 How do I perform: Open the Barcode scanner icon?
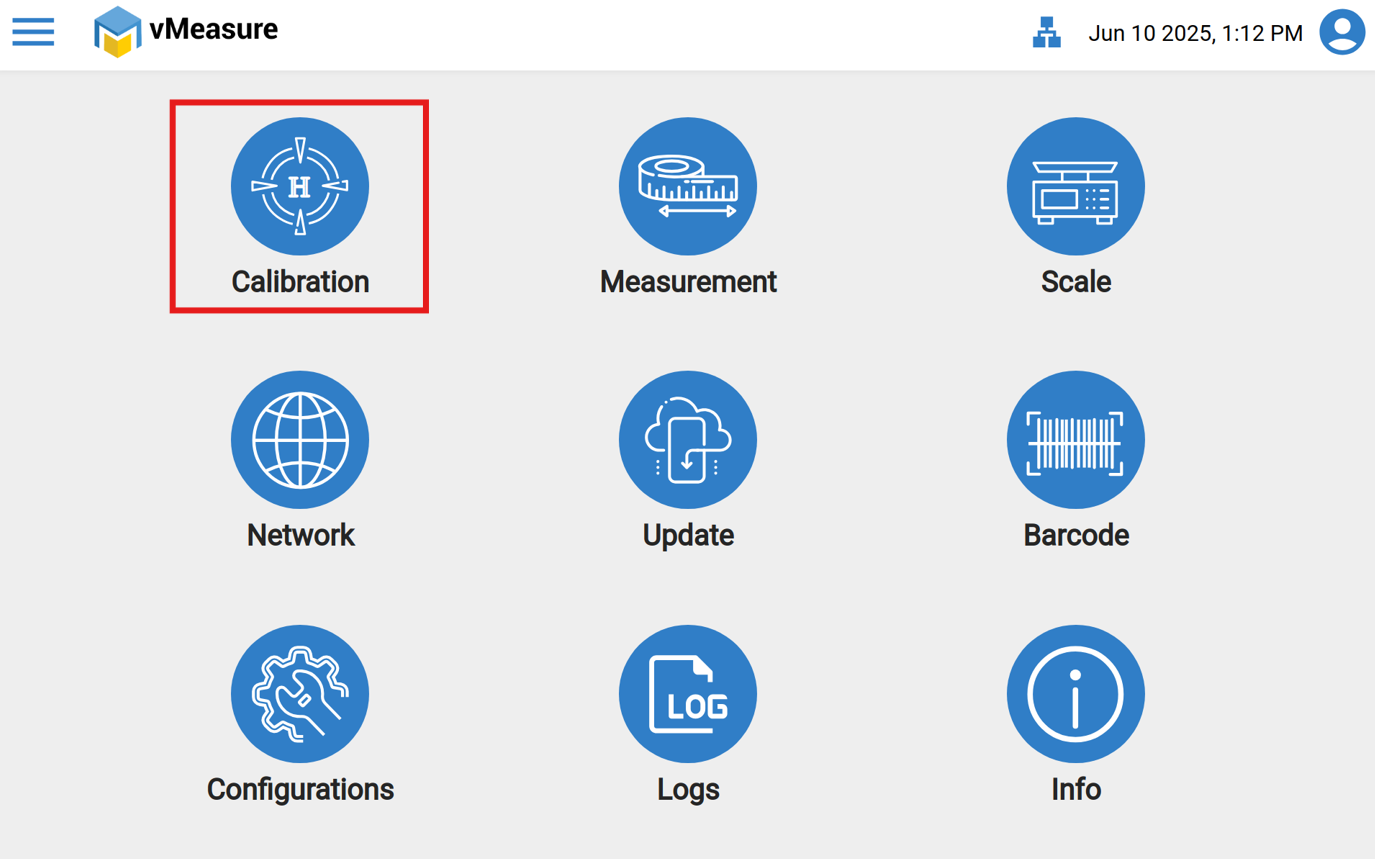[x=1076, y=440]
